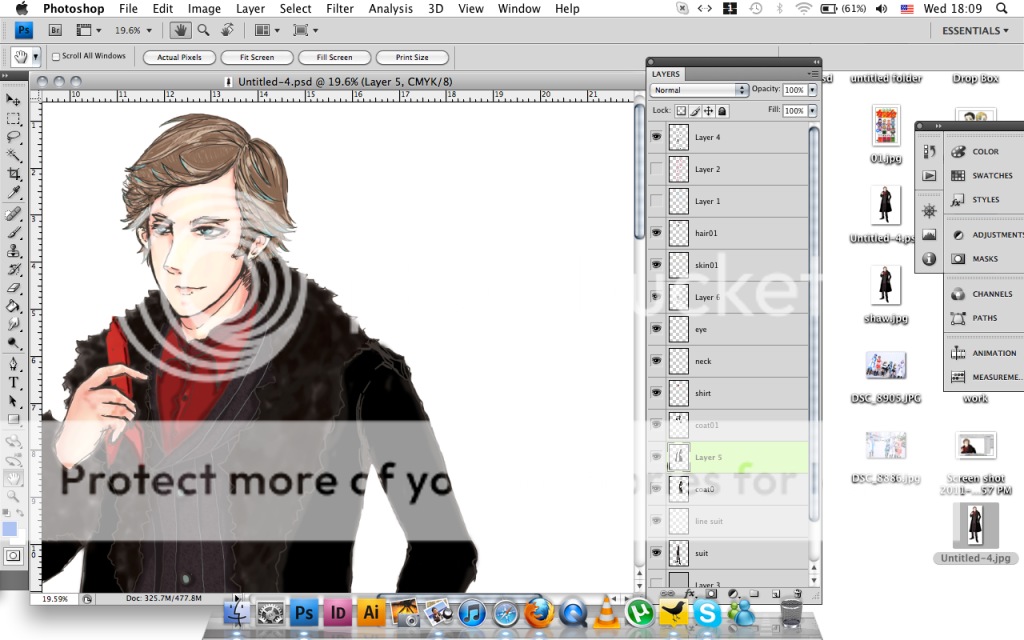The image size is (1024, 640).
Task: Select the Path Selection arrow tool
Action: [13, 401]
